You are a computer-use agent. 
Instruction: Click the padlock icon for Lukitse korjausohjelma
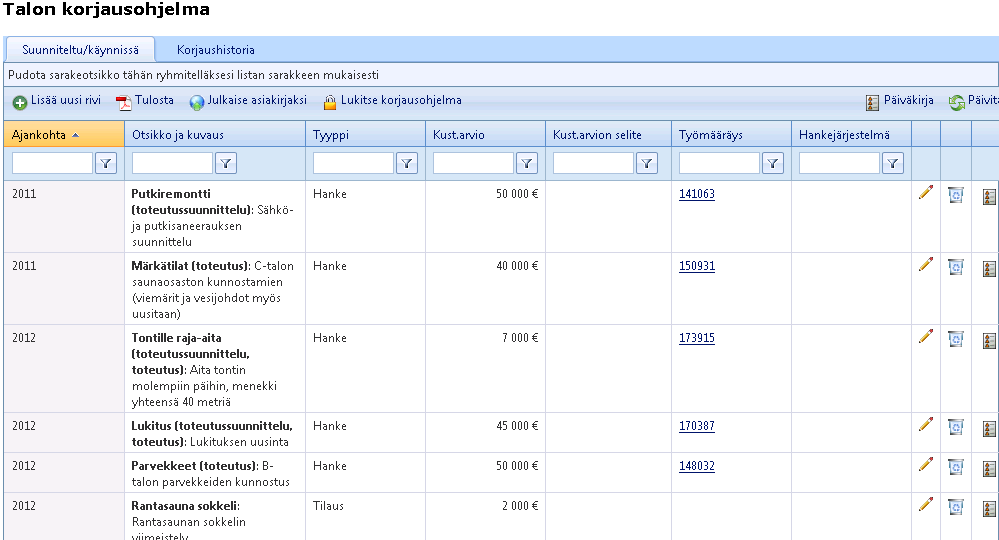pos(329,102)
